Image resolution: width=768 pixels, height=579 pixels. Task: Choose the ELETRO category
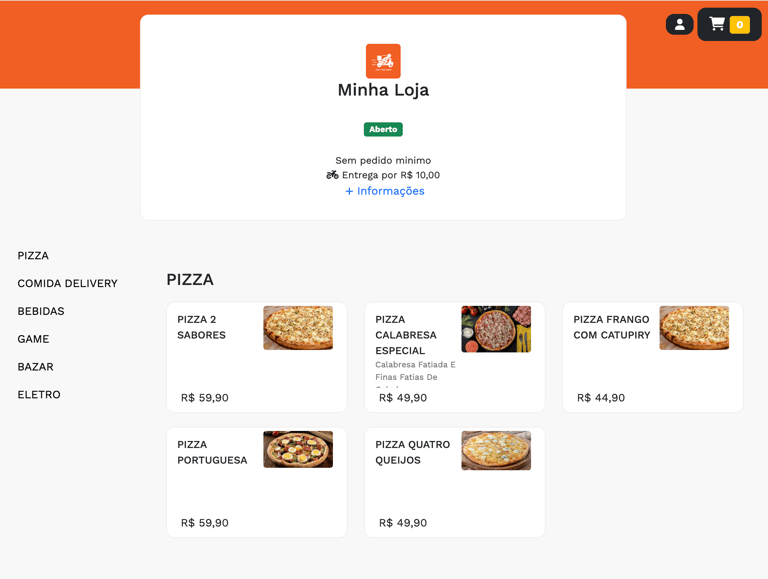39,395
